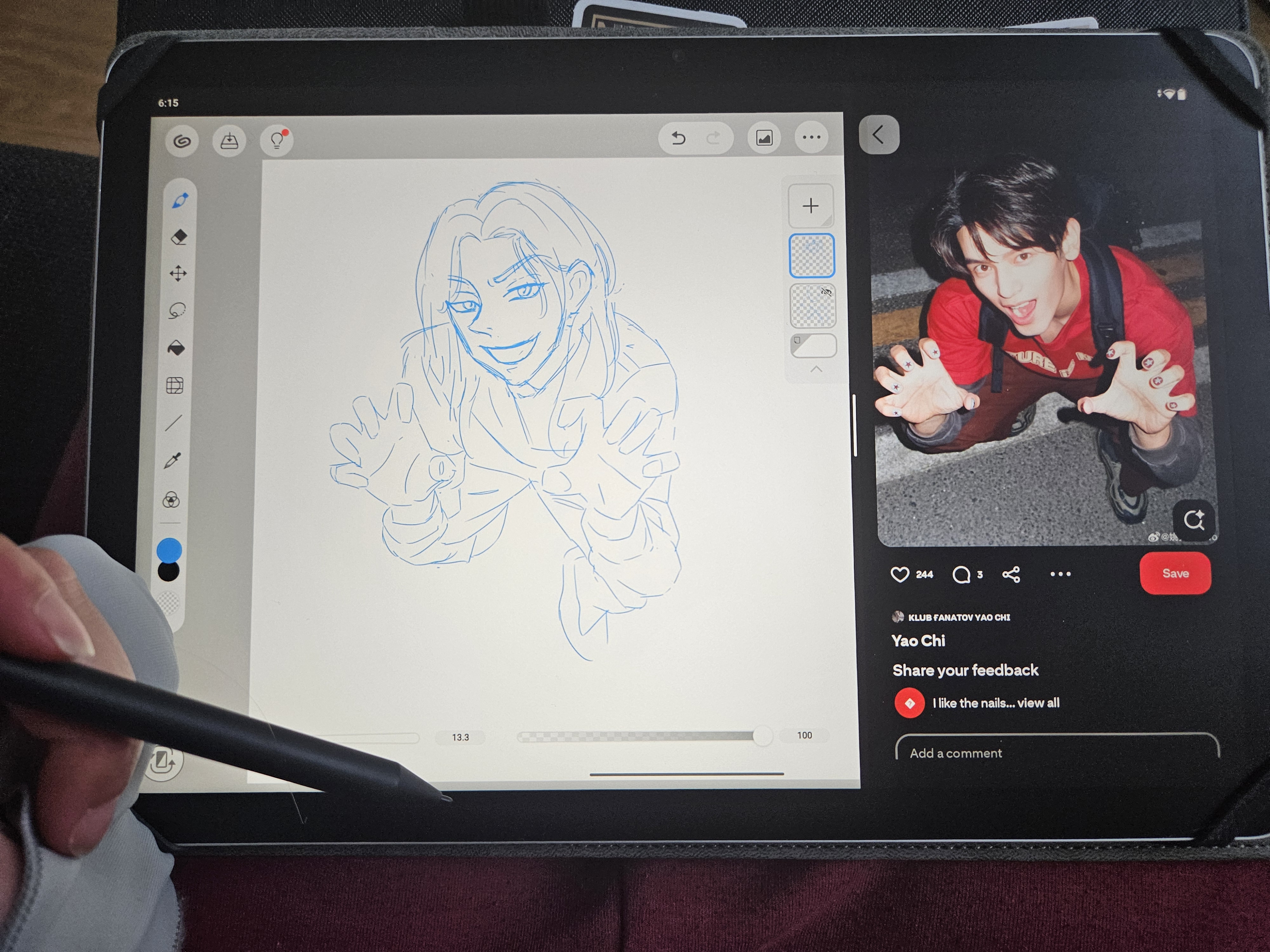Tap the rotate canvas icon bottom-left
The height and width of the screenshot is (952, 1270).
[163, 761]
